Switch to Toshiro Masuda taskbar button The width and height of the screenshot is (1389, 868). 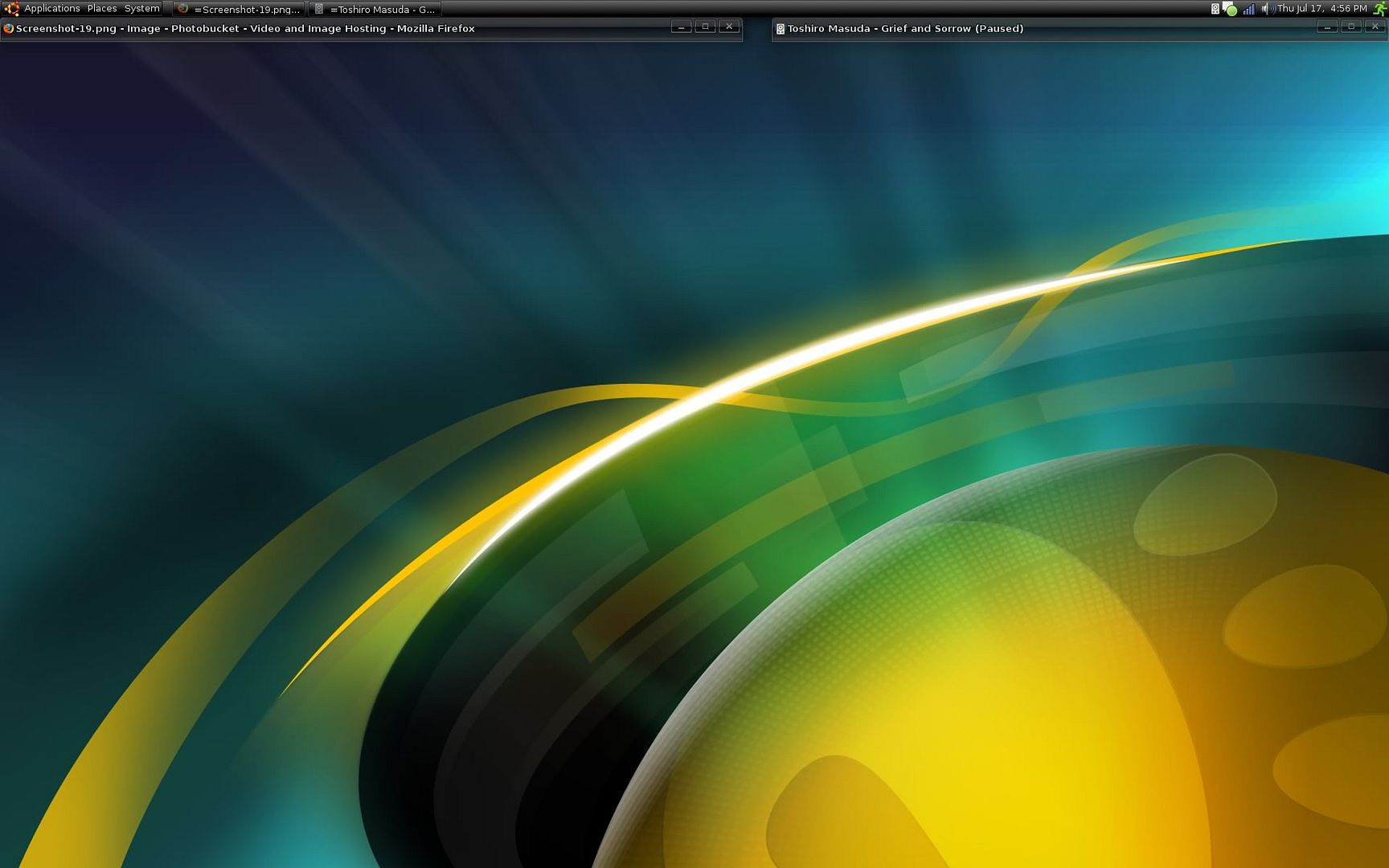tap(375, 9)
